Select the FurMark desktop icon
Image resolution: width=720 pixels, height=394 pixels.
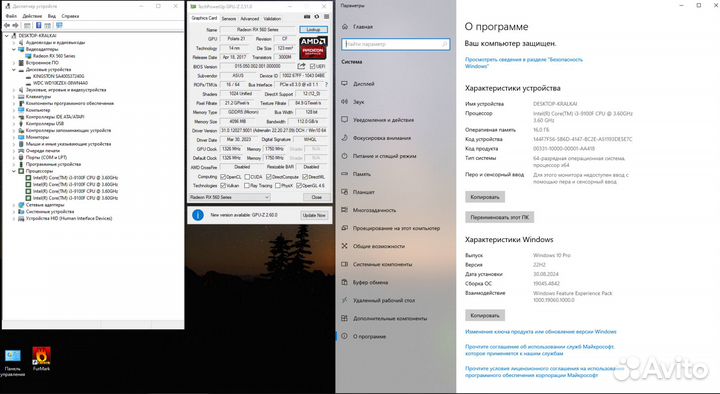(x=41, y=359)
